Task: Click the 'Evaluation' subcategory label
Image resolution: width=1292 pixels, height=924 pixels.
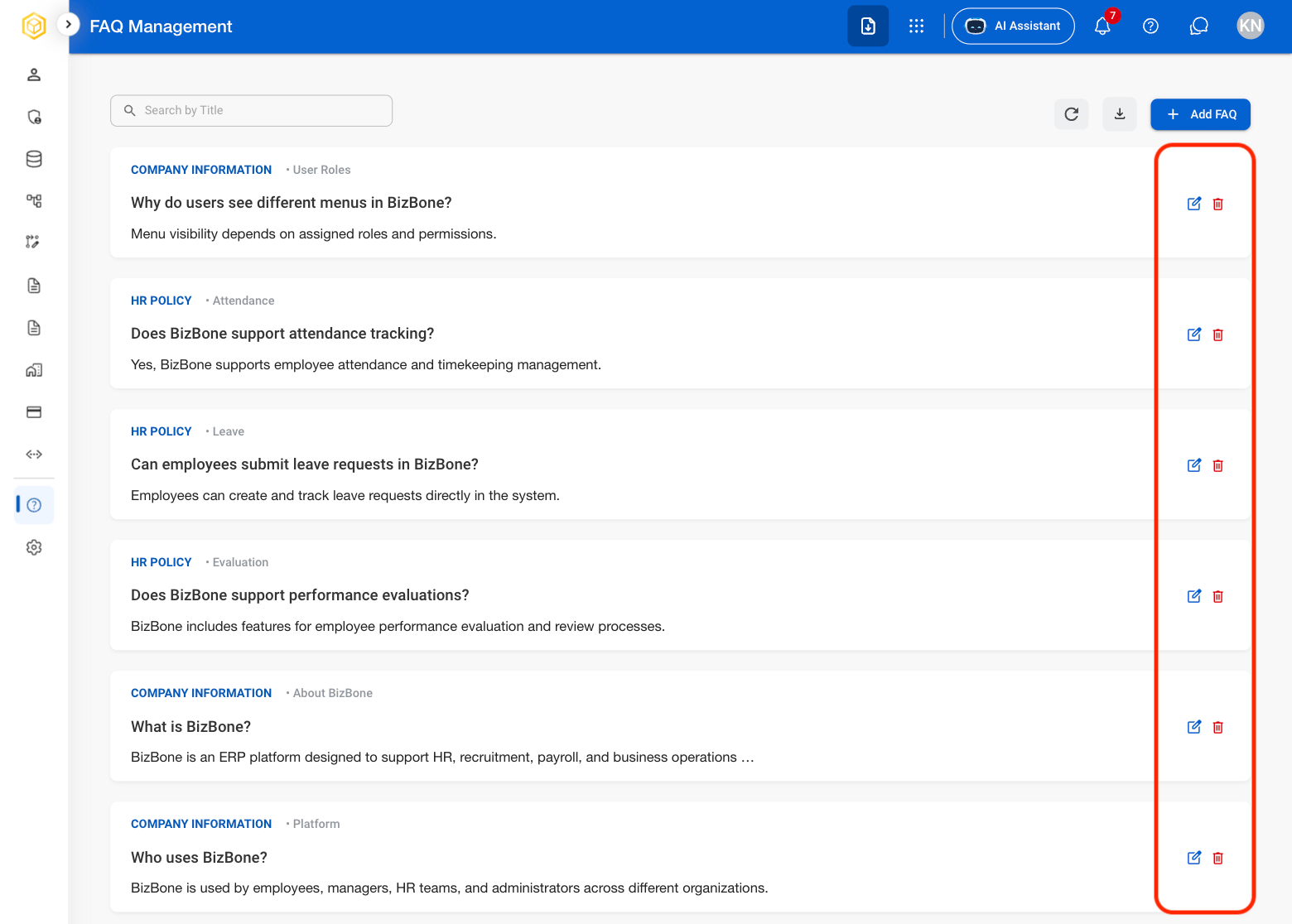Action: [240, 562]
